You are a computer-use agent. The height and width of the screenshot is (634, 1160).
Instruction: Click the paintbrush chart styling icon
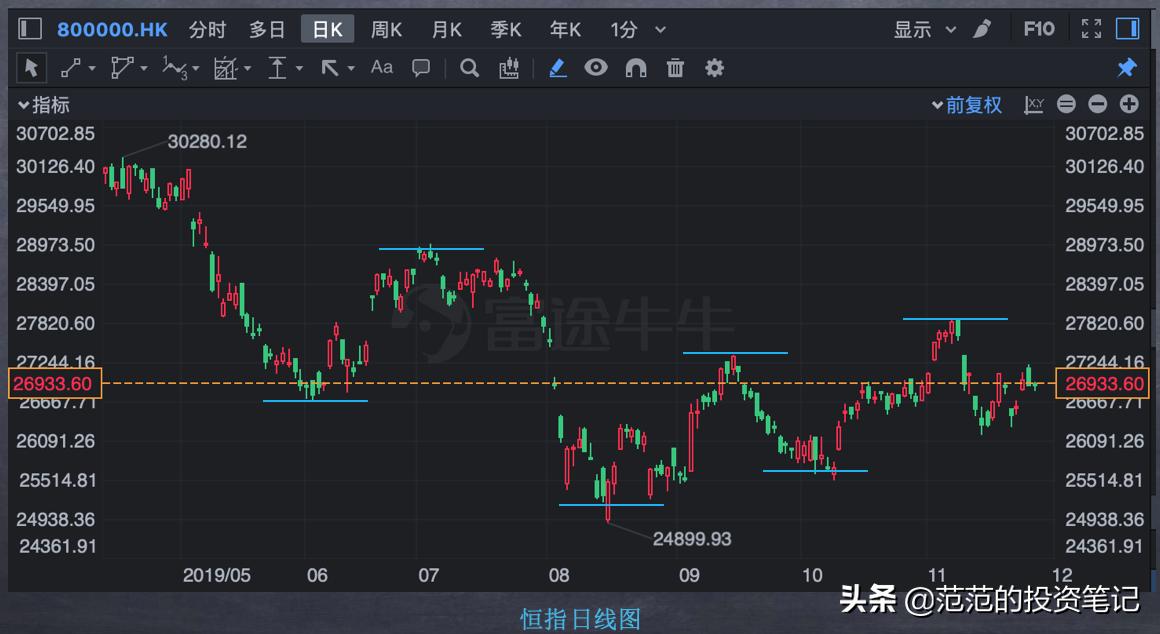point(981,29)
